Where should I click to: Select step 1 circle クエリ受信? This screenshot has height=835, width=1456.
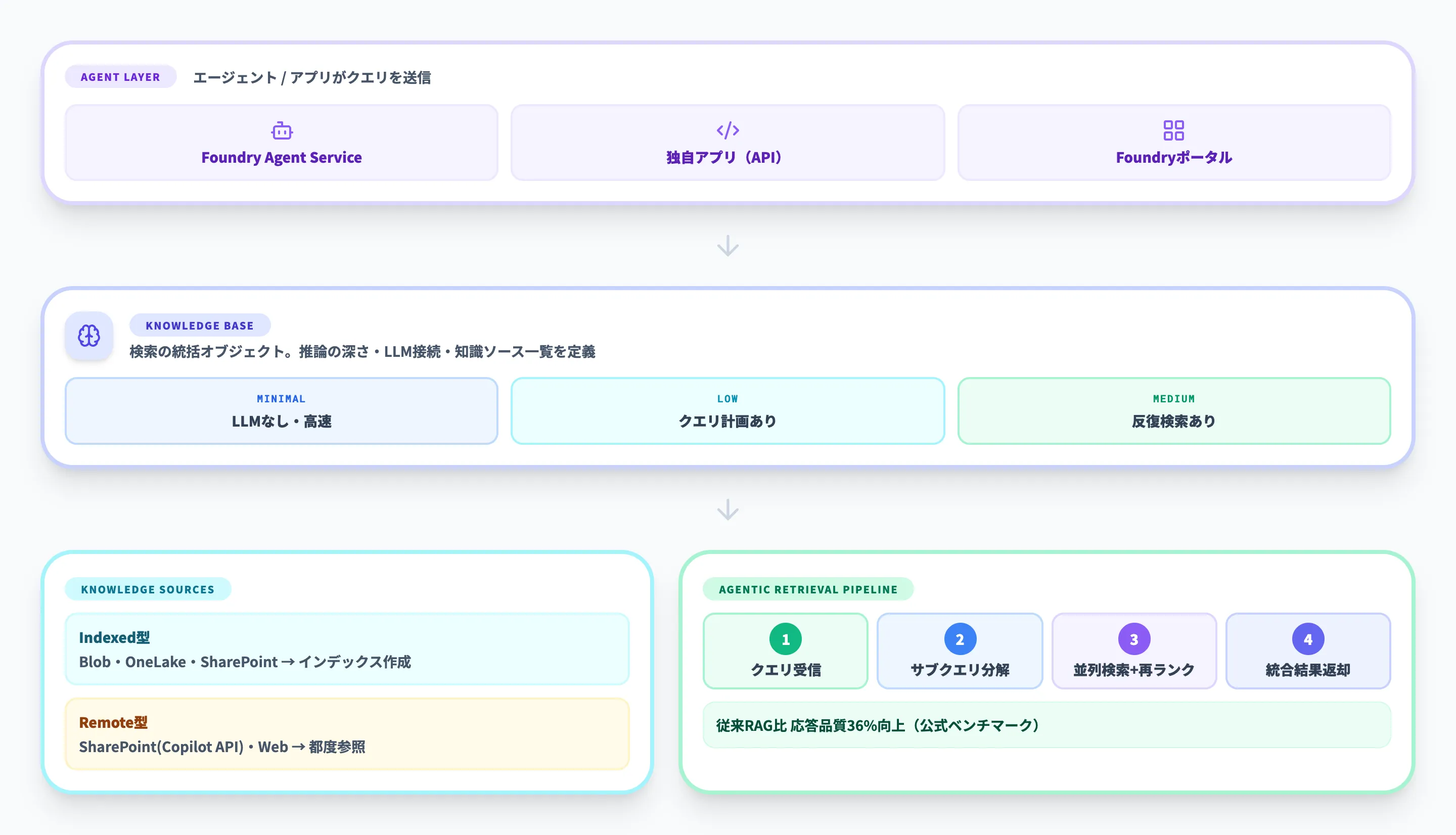point(785,638)
